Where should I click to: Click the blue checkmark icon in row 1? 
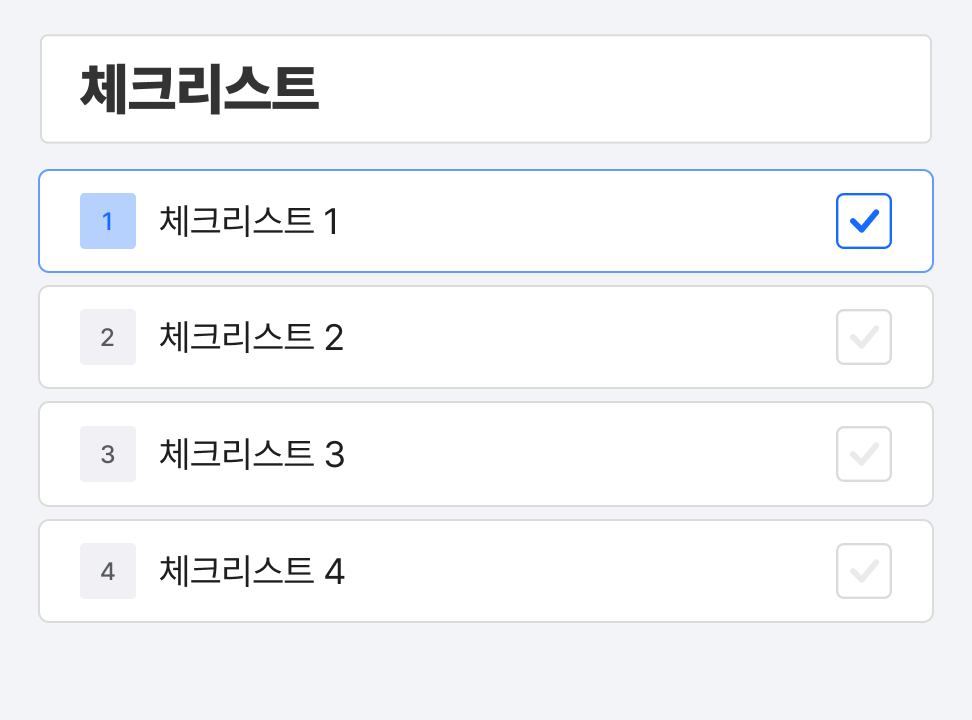point(863,221)
